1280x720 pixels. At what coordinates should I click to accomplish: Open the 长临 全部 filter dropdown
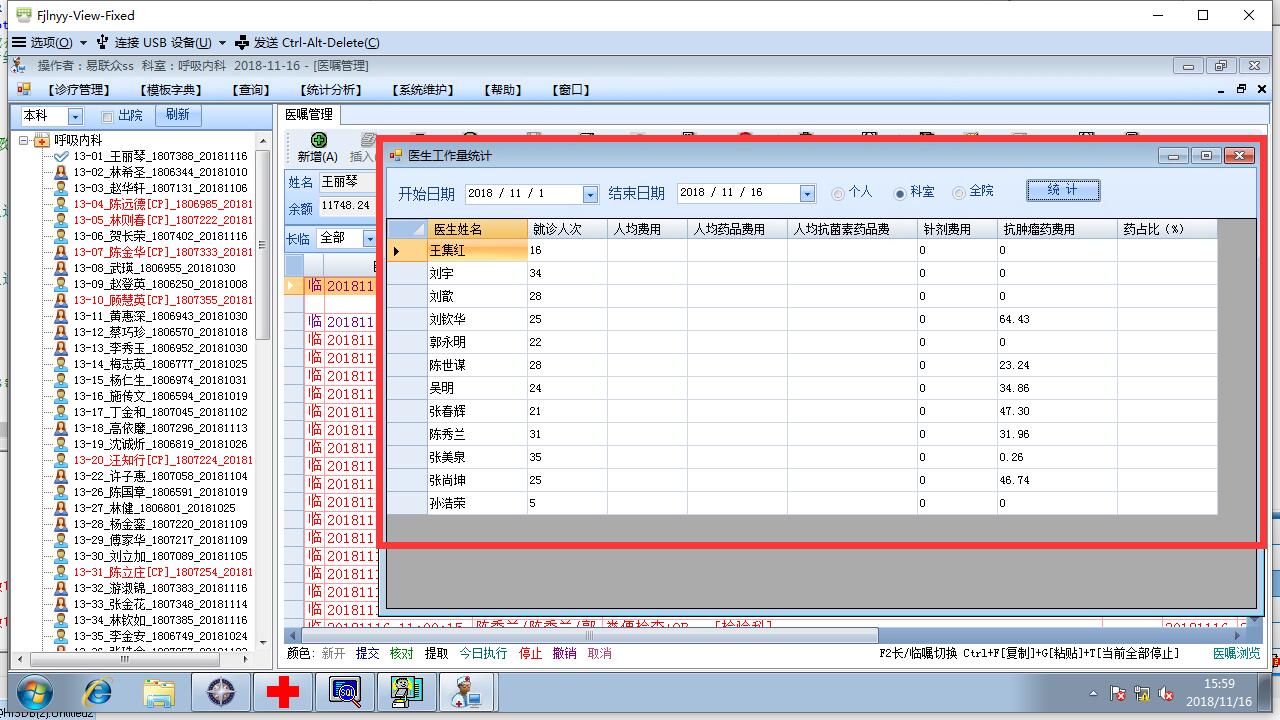[x=370, y=238]
